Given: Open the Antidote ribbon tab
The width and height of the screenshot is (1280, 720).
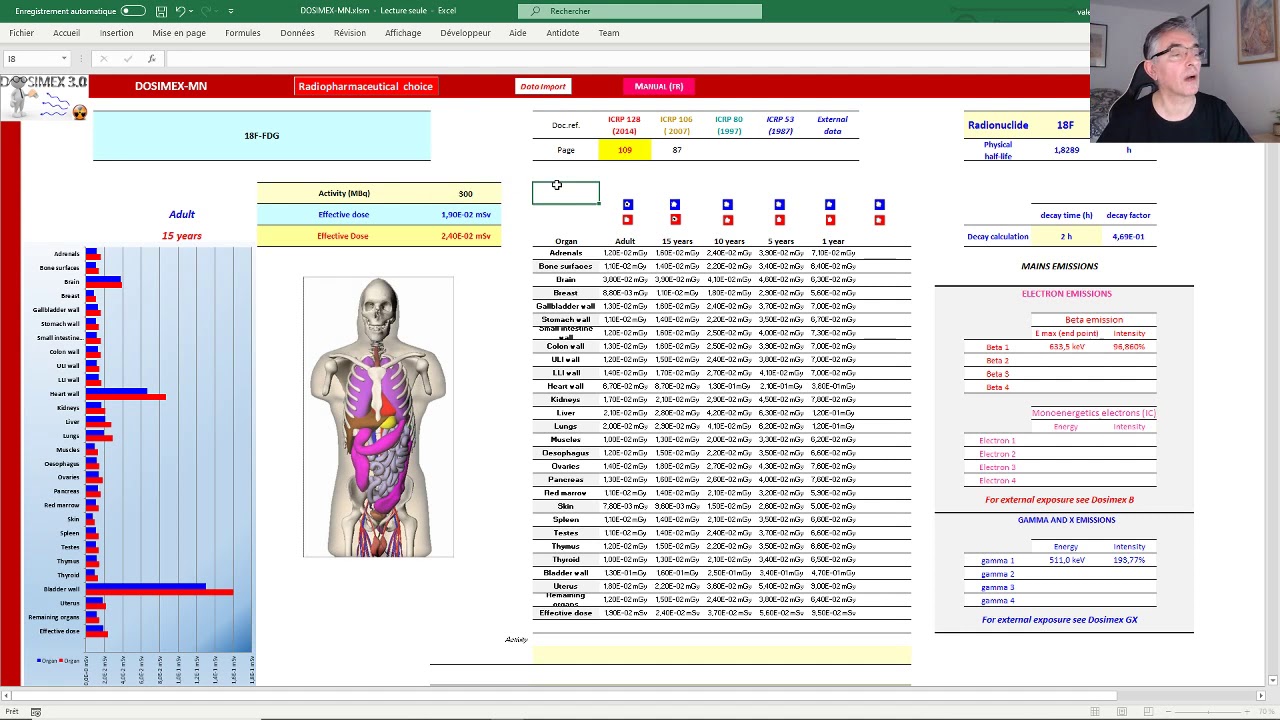Looking at the screenshot, I should [562, 33].
